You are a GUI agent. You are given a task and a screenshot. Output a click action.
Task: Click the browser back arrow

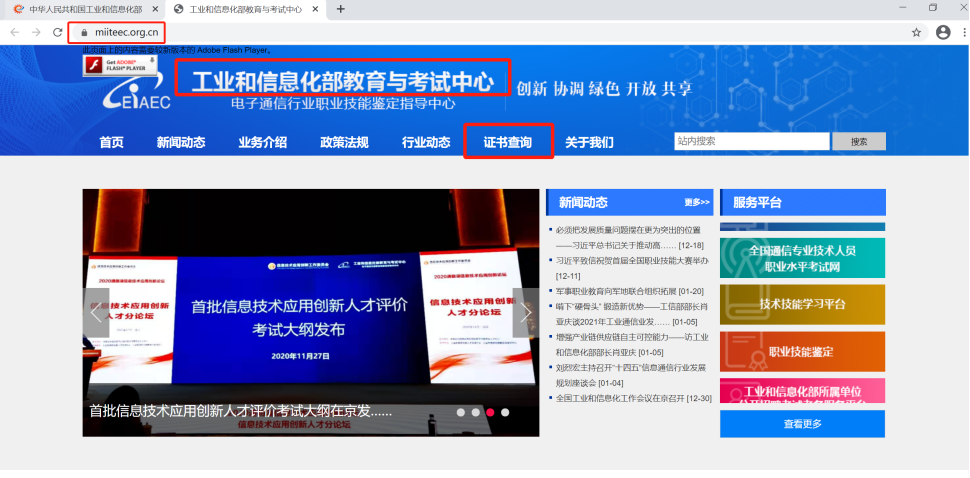(14, 32)
